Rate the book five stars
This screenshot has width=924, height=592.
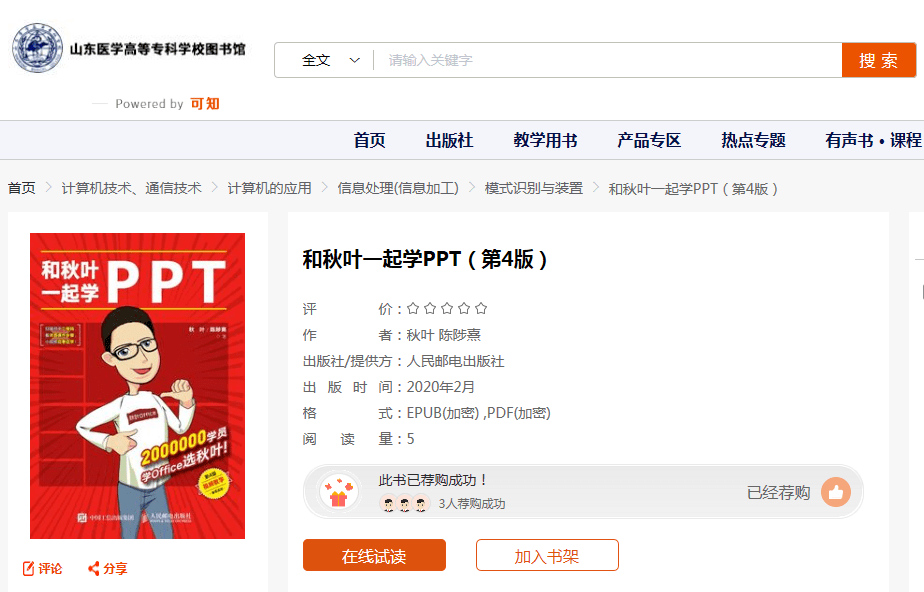click(481, 309)
